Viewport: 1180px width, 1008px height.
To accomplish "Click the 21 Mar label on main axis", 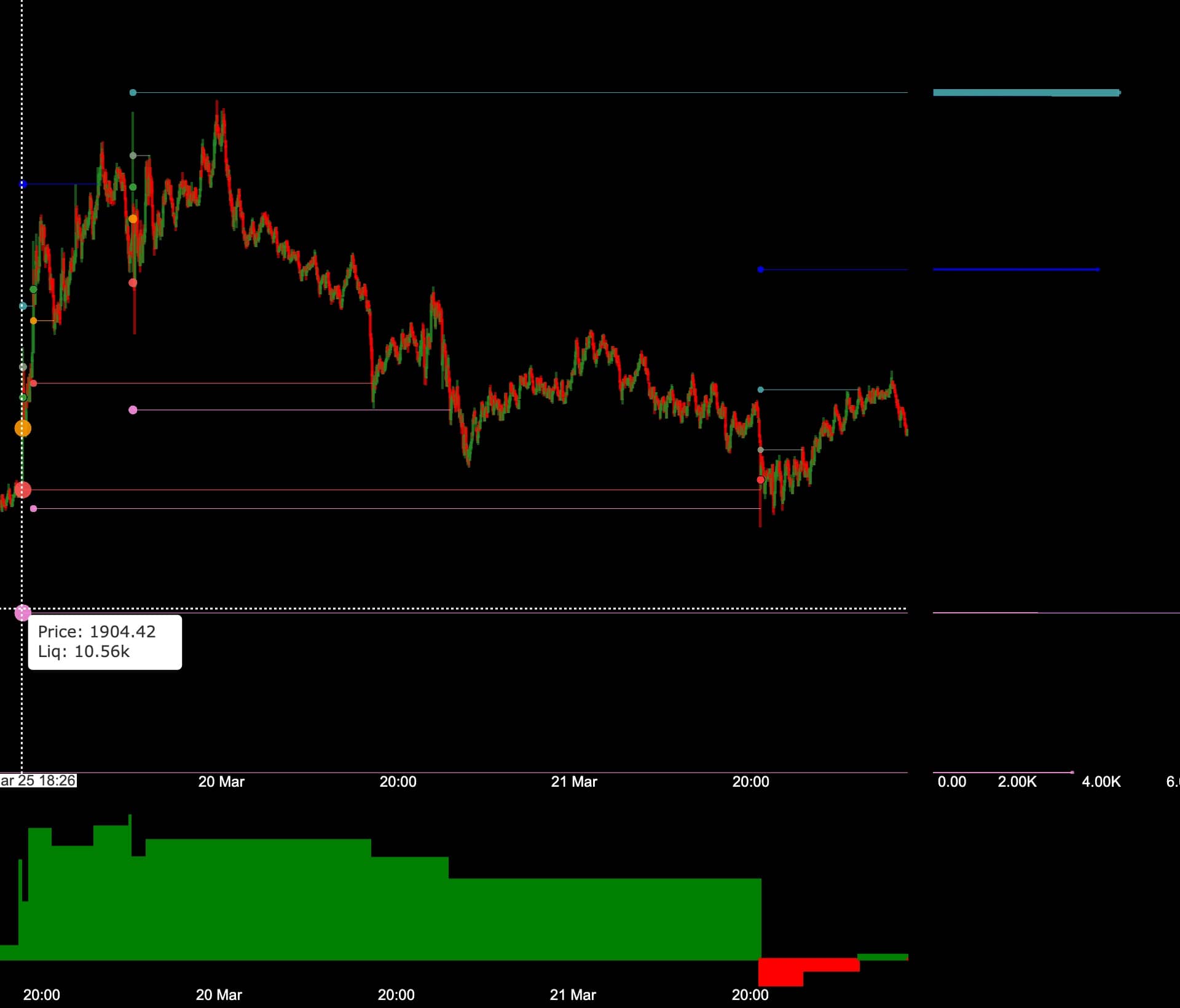I will pos(573,782).
